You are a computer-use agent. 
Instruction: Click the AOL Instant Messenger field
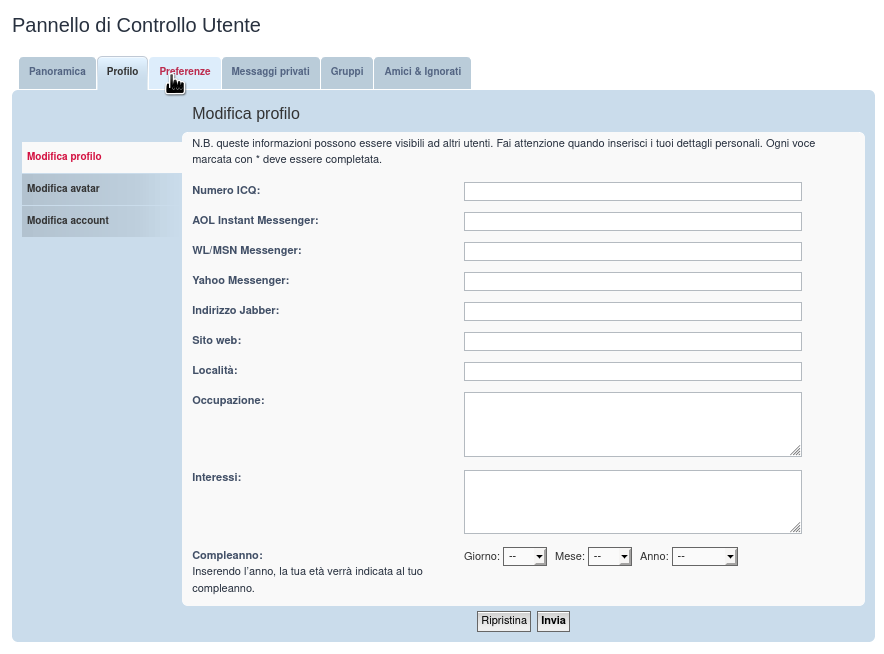pyautogui.click(x=632, y=221)
